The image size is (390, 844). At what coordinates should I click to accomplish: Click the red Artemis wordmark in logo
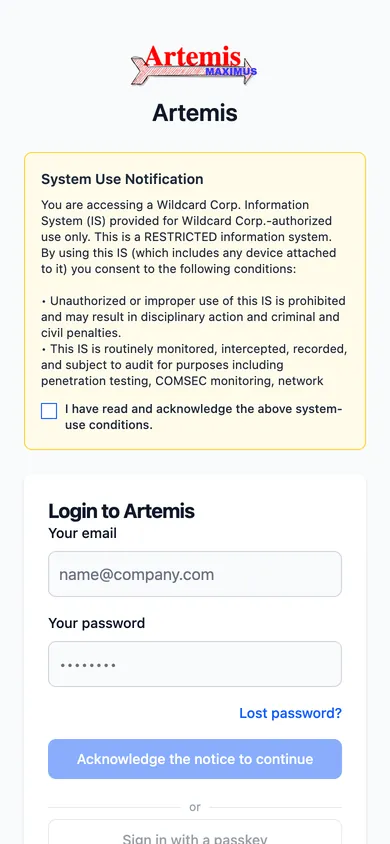click(193, 56)
